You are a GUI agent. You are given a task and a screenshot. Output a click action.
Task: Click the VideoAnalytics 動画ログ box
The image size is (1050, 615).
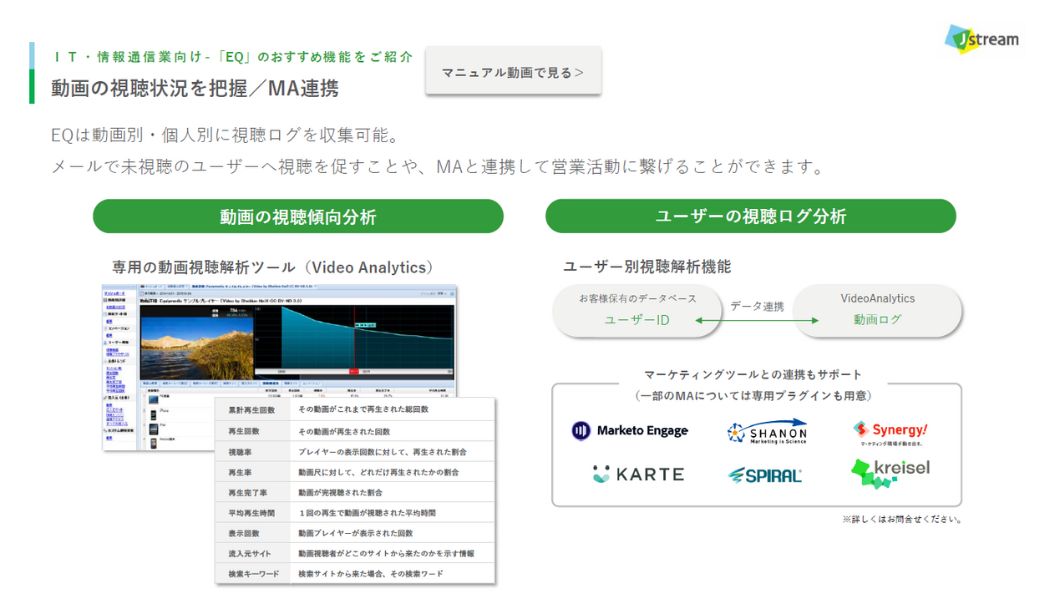[x=877, y=310]
